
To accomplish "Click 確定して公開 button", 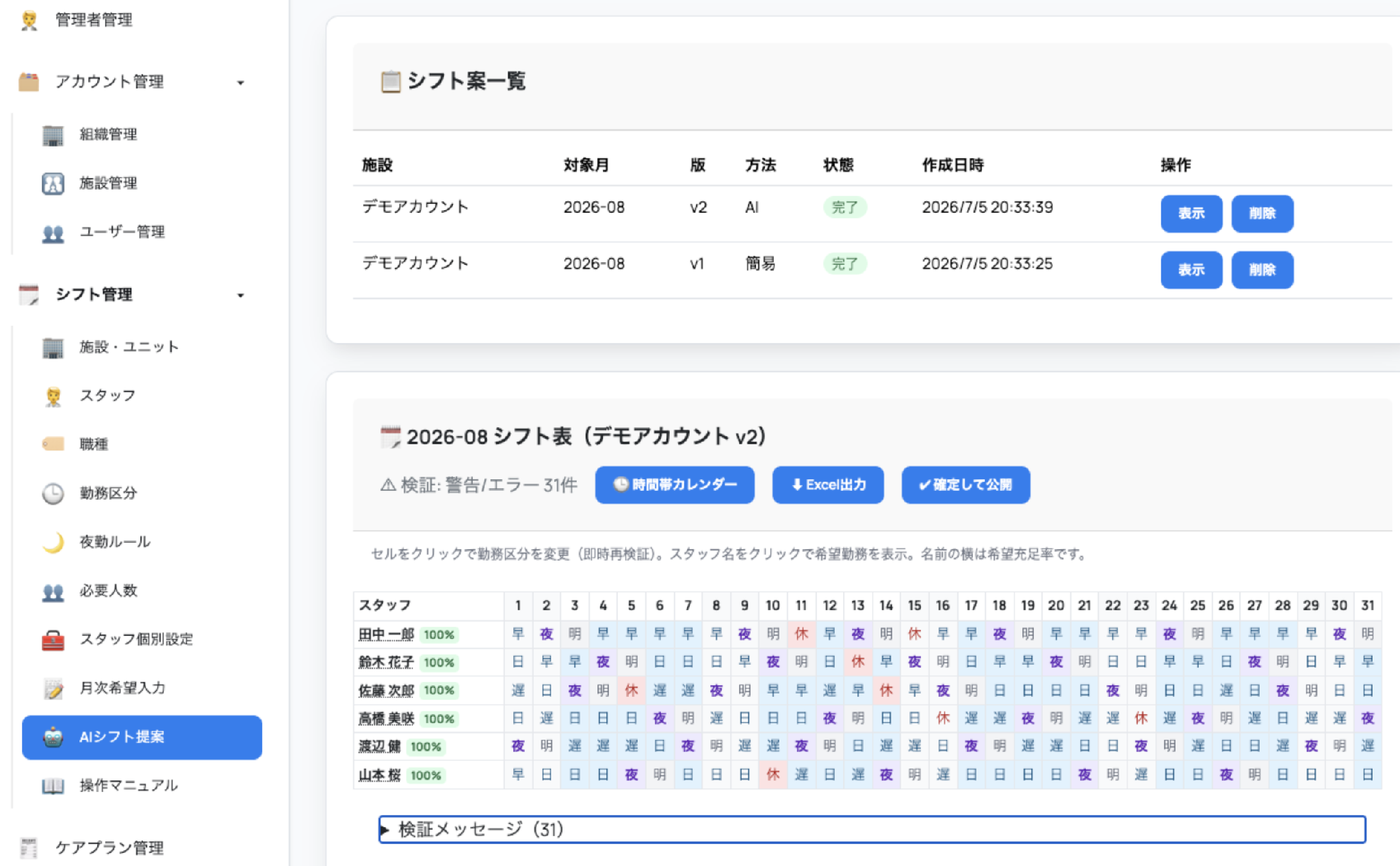I will click(966, 485).
